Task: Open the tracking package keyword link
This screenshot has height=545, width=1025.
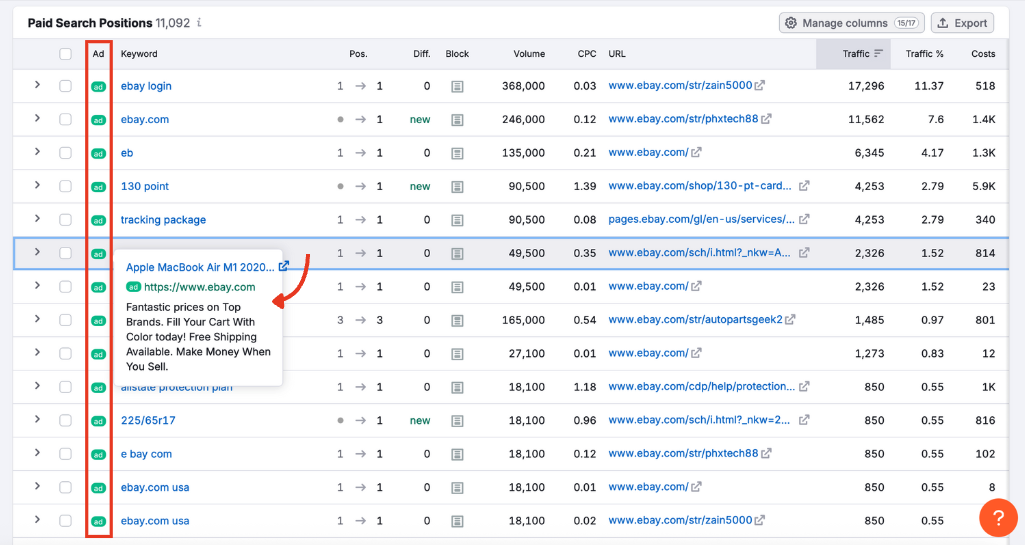Action: pos(163,220)
